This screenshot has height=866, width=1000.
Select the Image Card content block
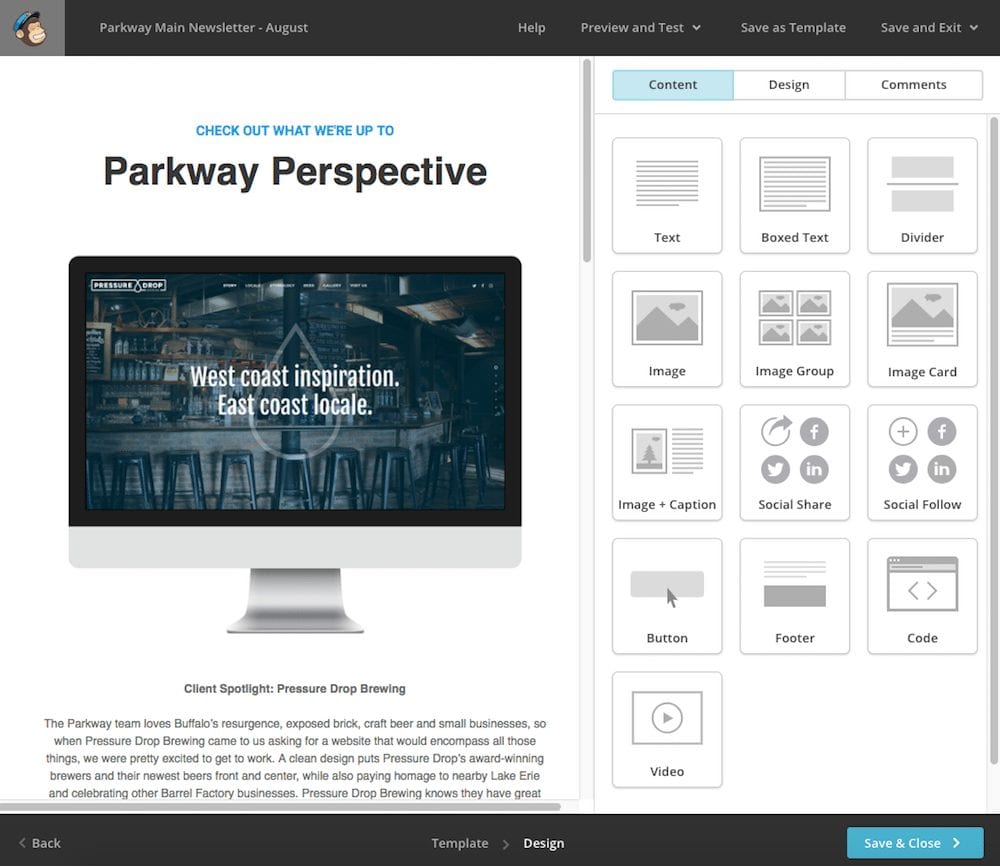coord(922,329)
